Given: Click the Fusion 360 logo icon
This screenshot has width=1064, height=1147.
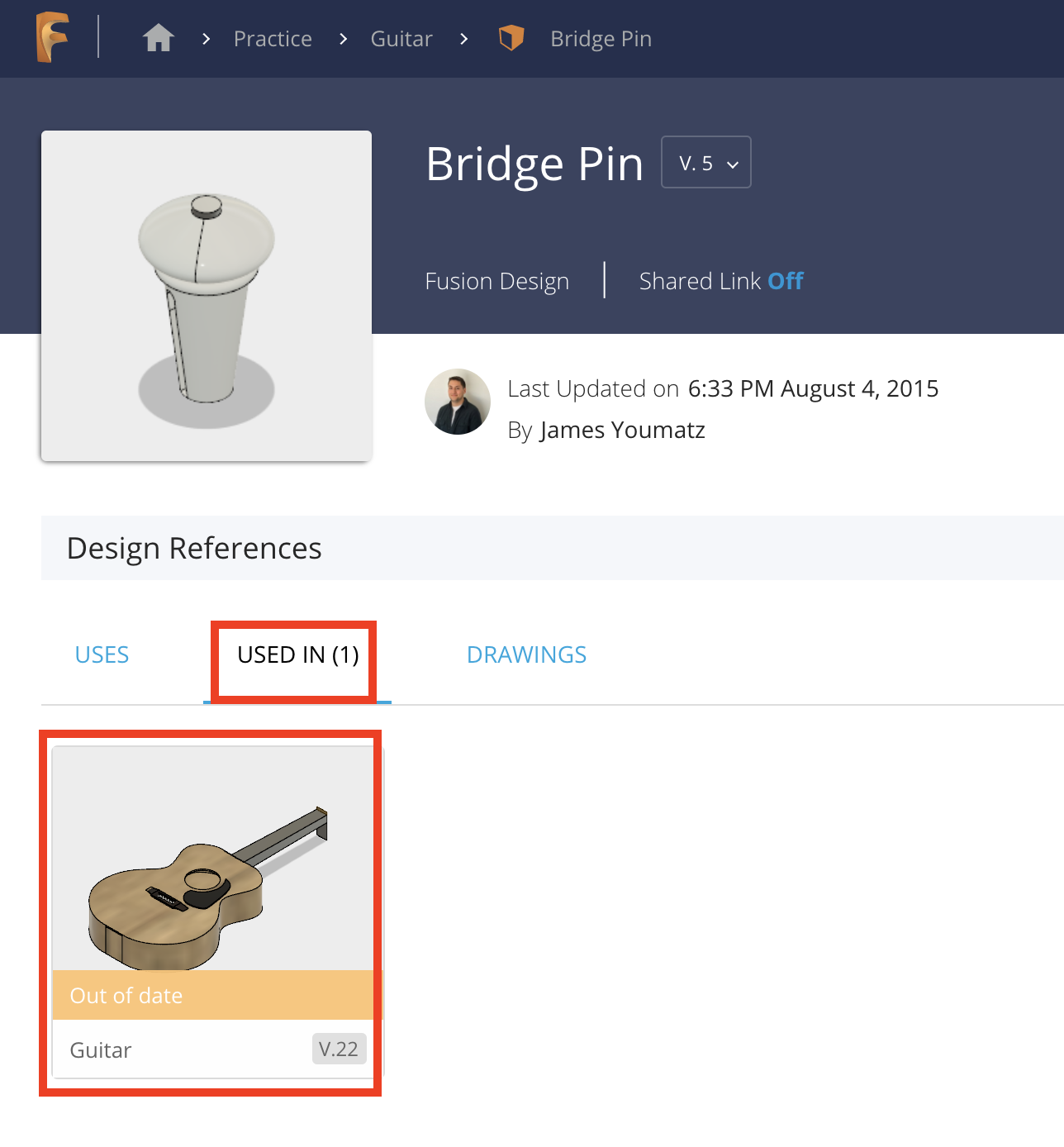Looking at the screenshot, I should click(x=52, y=37).
